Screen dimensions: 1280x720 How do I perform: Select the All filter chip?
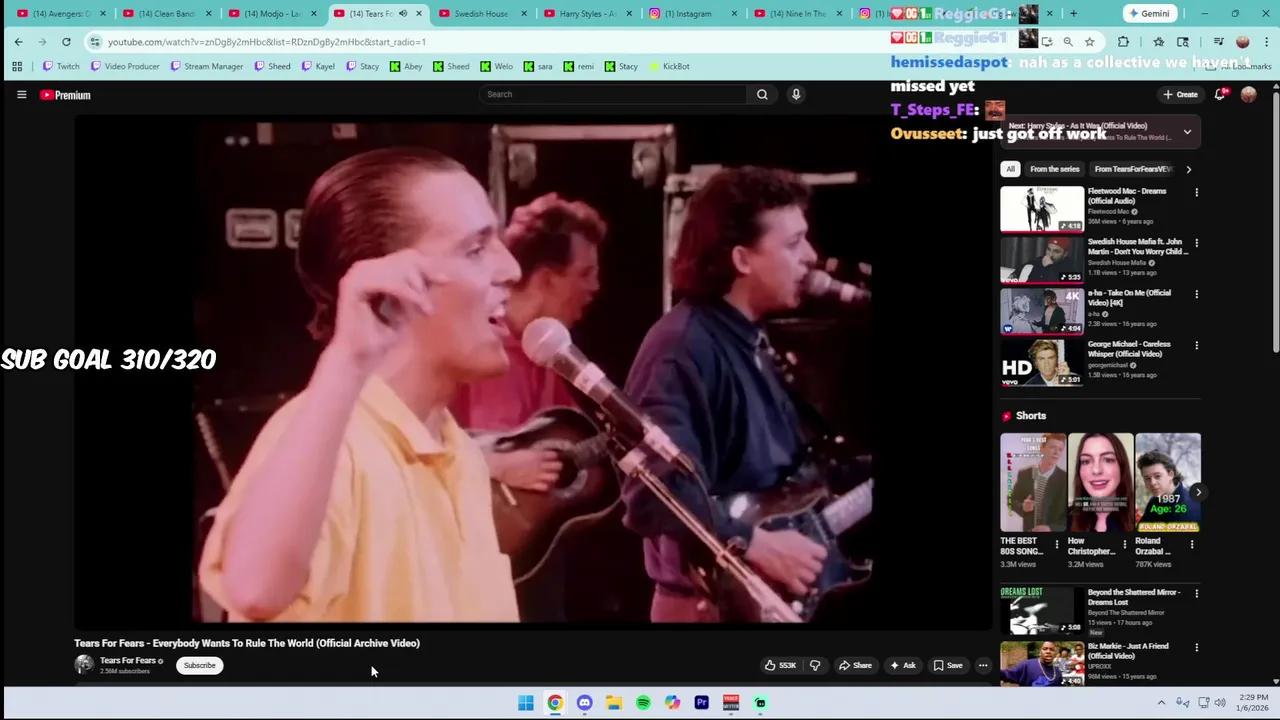(1011, 169)
